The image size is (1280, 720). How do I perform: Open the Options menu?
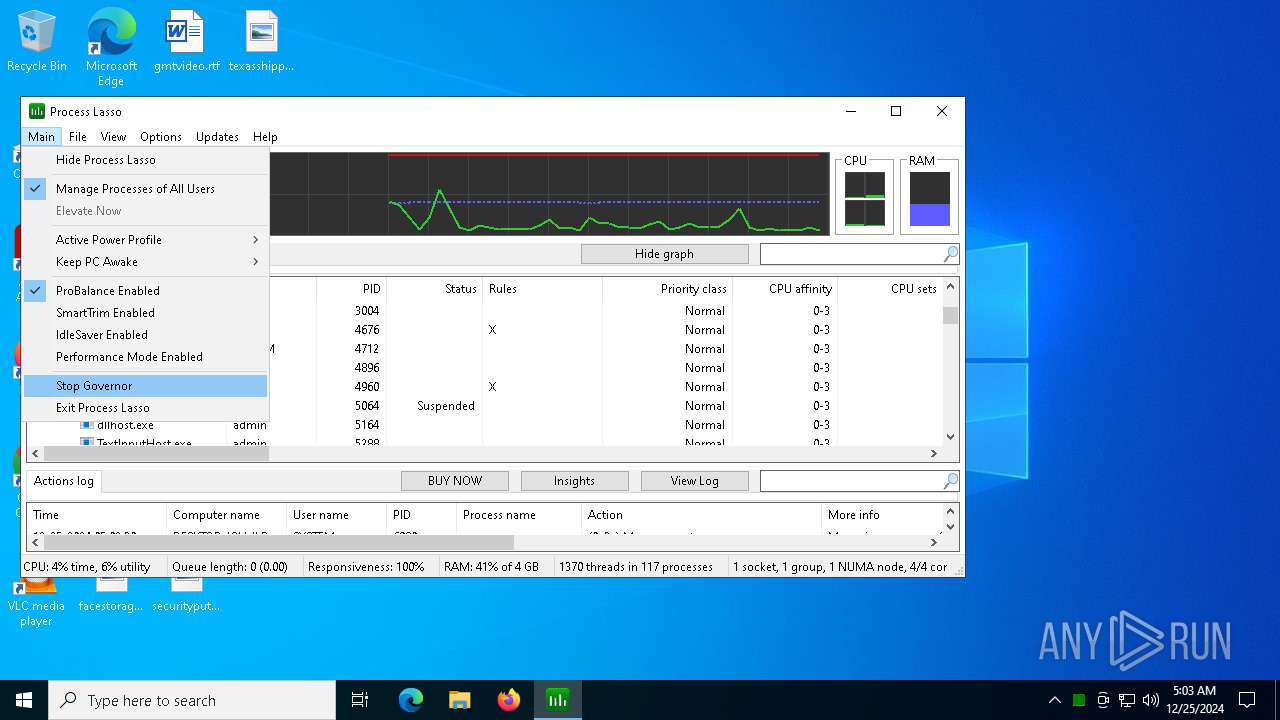click(x=161, y=137)
